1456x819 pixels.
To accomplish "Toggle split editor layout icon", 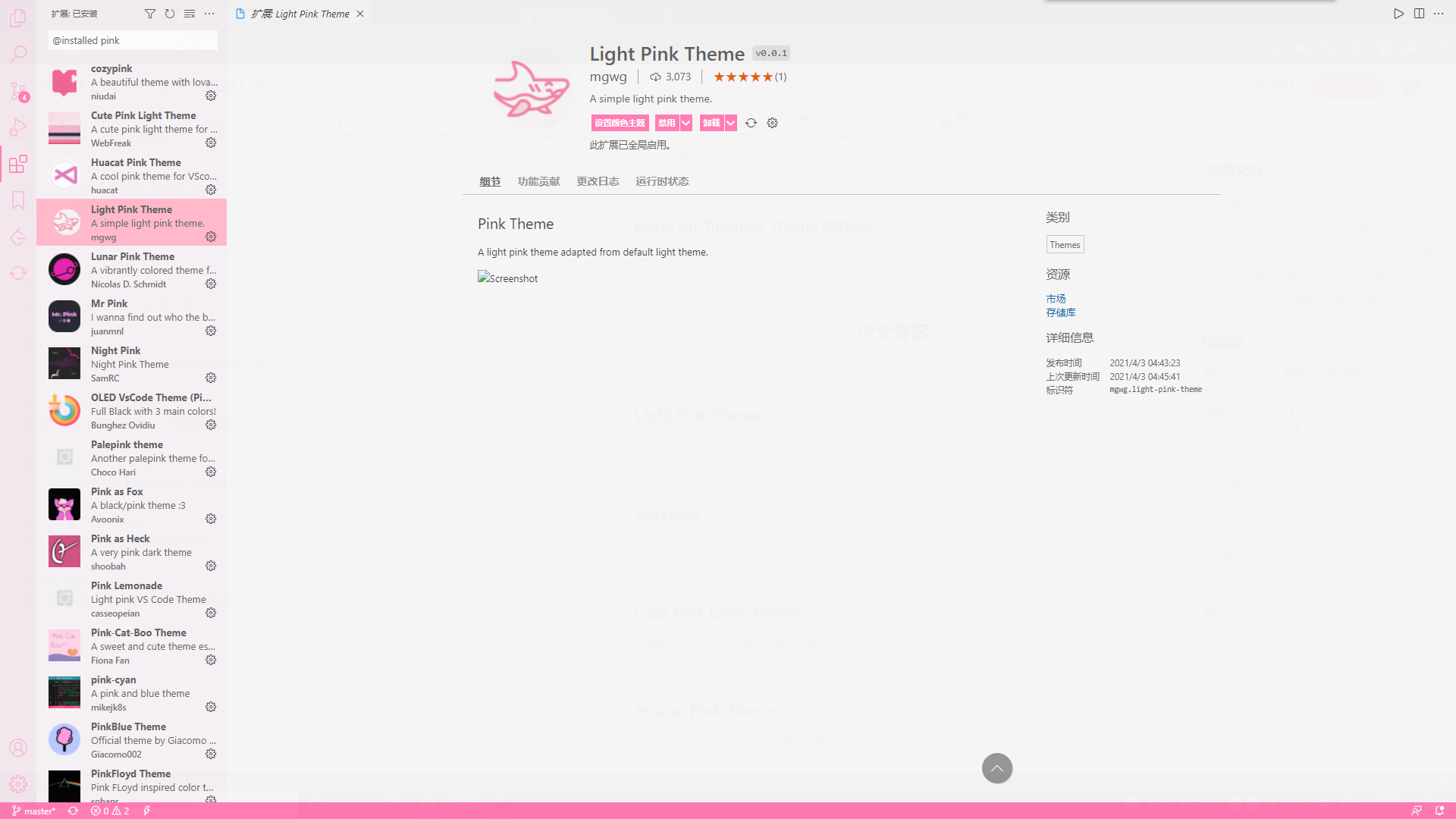I will pyautogui.click(x=1419, y=14).
